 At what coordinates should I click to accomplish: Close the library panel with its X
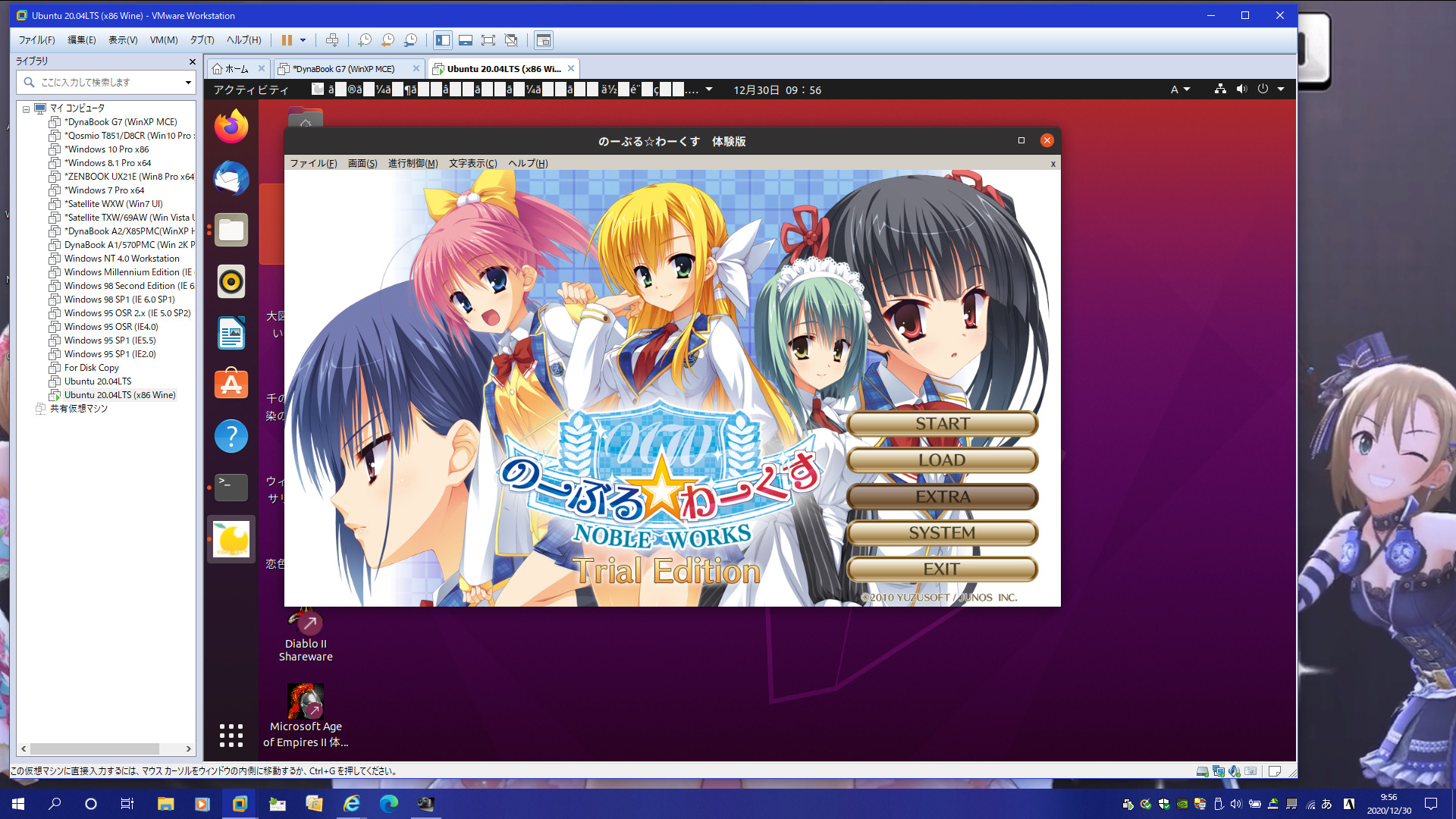(x=192, y=61)
